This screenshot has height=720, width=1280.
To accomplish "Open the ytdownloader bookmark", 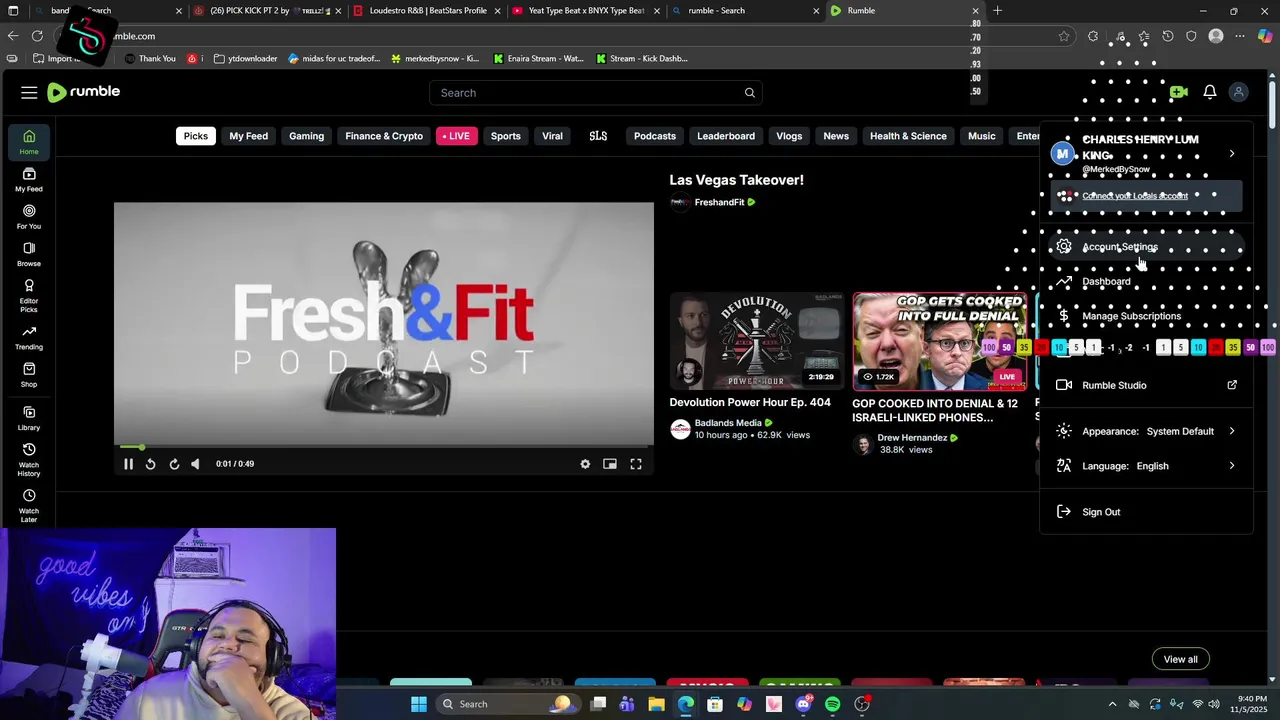I will point(245,58).
